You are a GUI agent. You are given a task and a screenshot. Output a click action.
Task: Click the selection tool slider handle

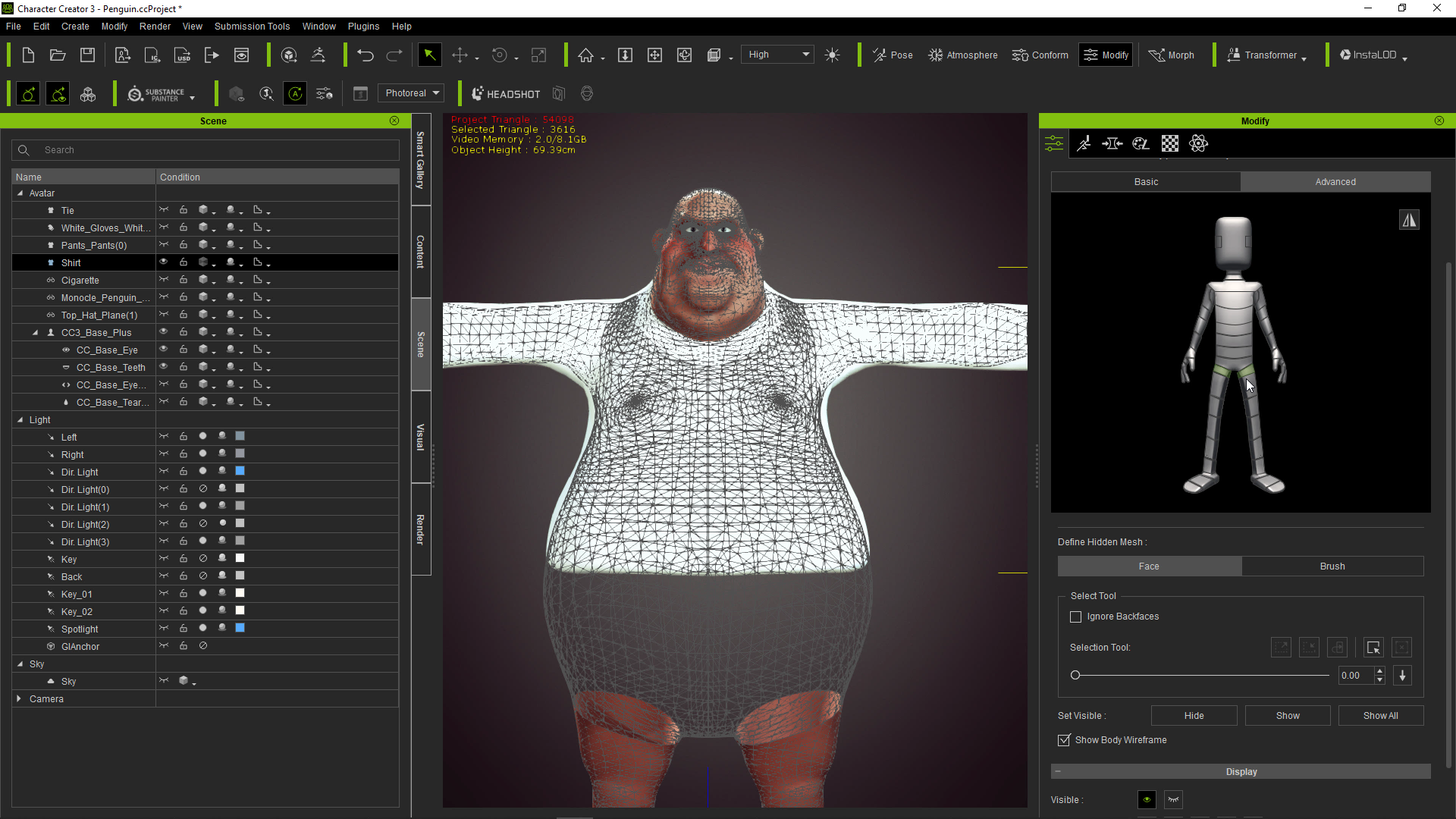pos(1075,676)
